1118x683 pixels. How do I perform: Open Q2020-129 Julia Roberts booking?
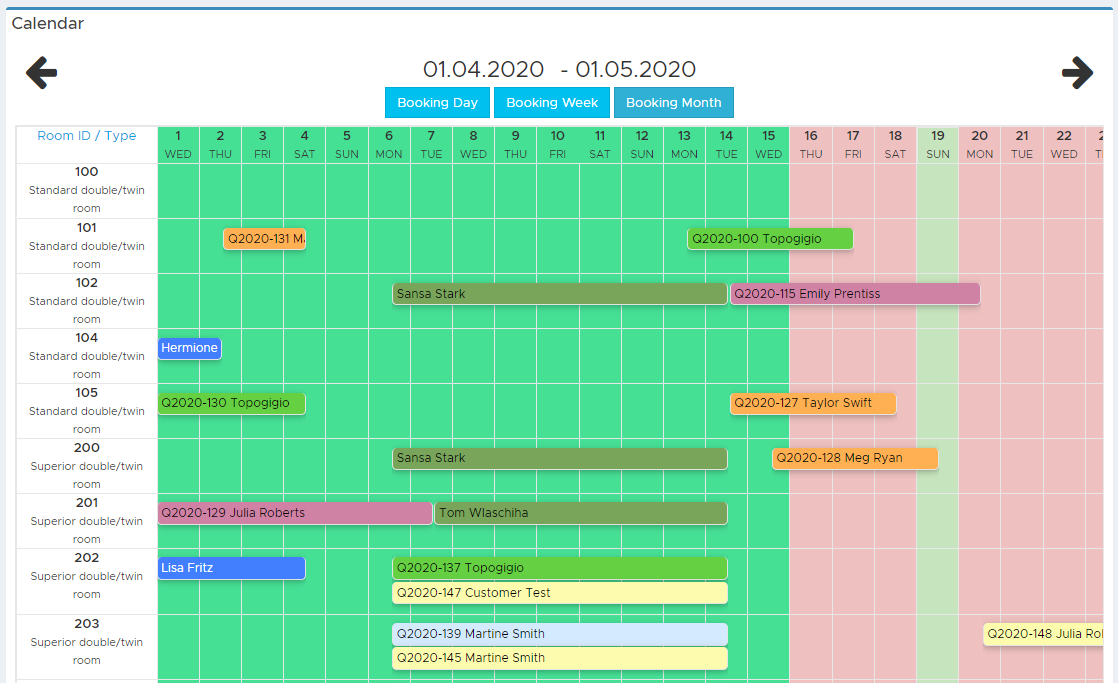coord(295,513)
